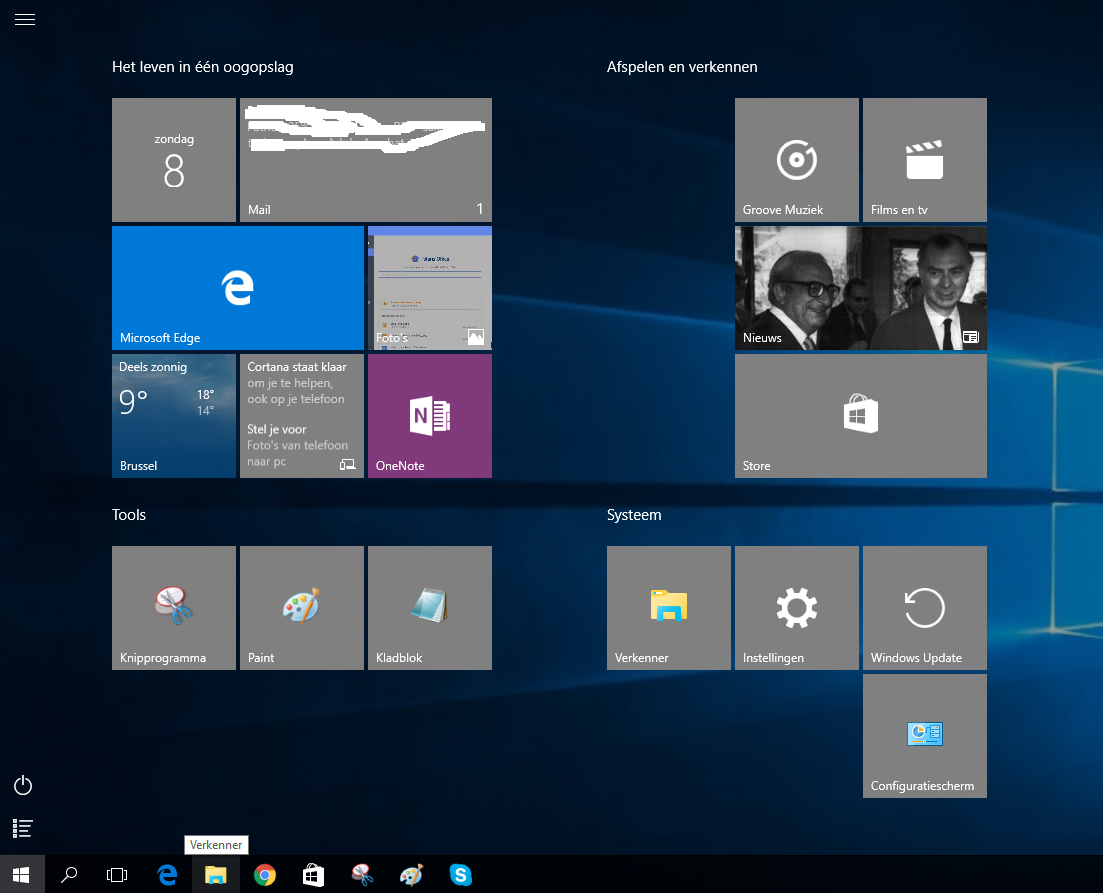Launch the OneNote tile
The height and width of the screenshot is (893, 1103).
coord(430,416)
